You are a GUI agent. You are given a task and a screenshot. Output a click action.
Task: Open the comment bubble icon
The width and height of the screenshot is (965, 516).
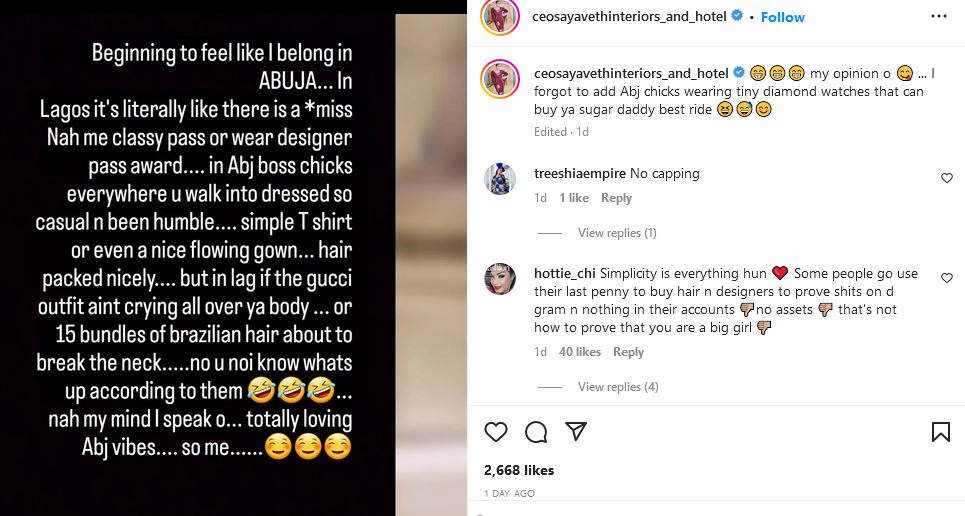click(536, 432)
